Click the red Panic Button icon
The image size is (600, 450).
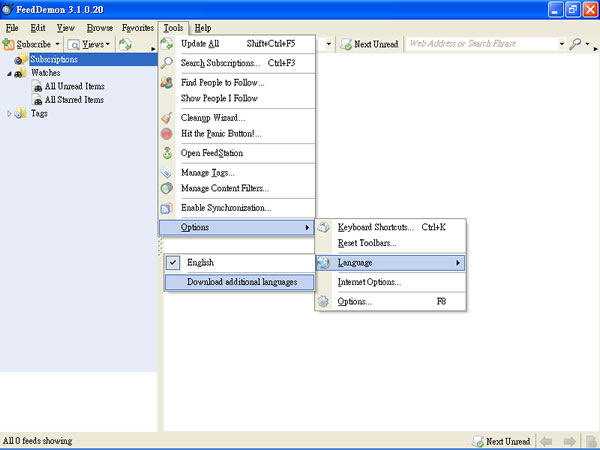click(x=167, y=134)
